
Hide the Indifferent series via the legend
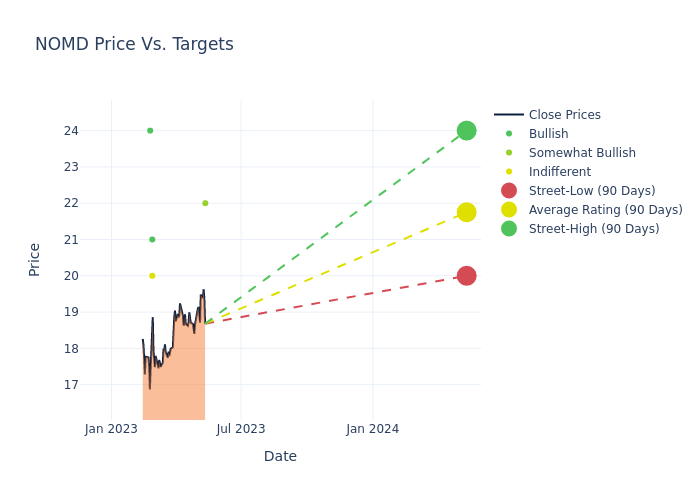click(x=559, y=172)
